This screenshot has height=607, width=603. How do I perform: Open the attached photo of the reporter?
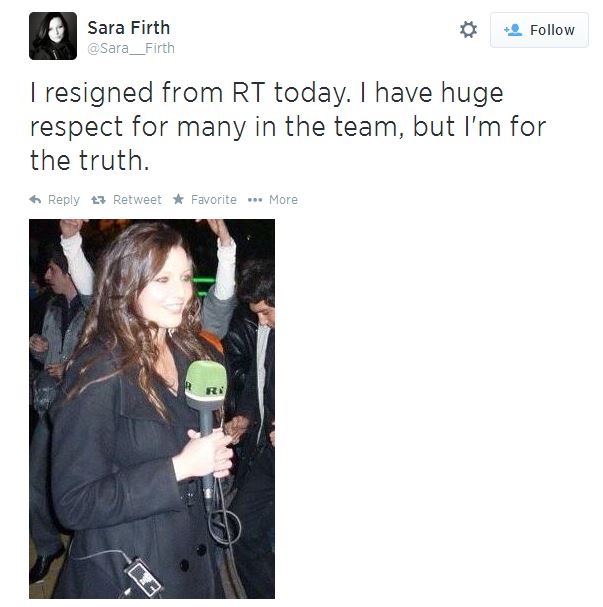click(152, 409)
